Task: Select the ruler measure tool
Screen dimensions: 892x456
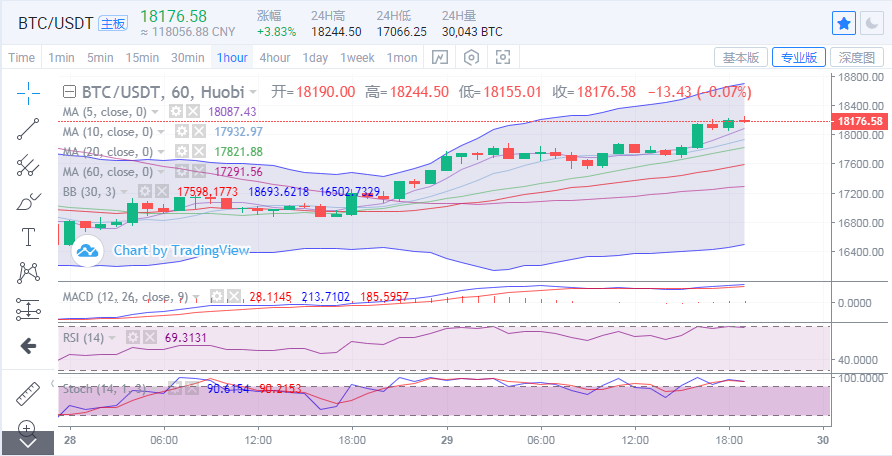Action: (28, 393)
